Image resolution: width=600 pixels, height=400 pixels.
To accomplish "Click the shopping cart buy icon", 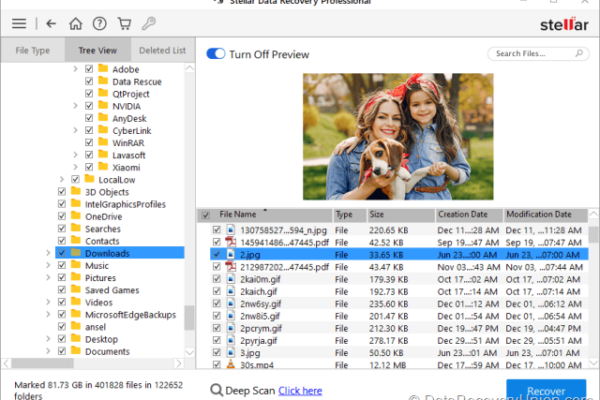I will click(x=125, y=22).
